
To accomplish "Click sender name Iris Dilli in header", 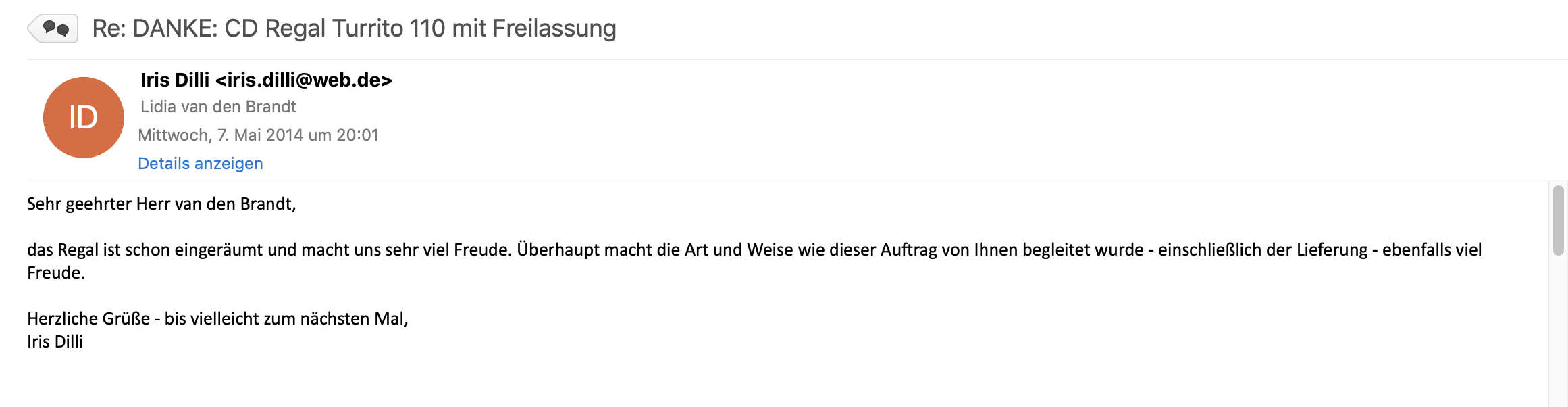I will tap(175, 80).
